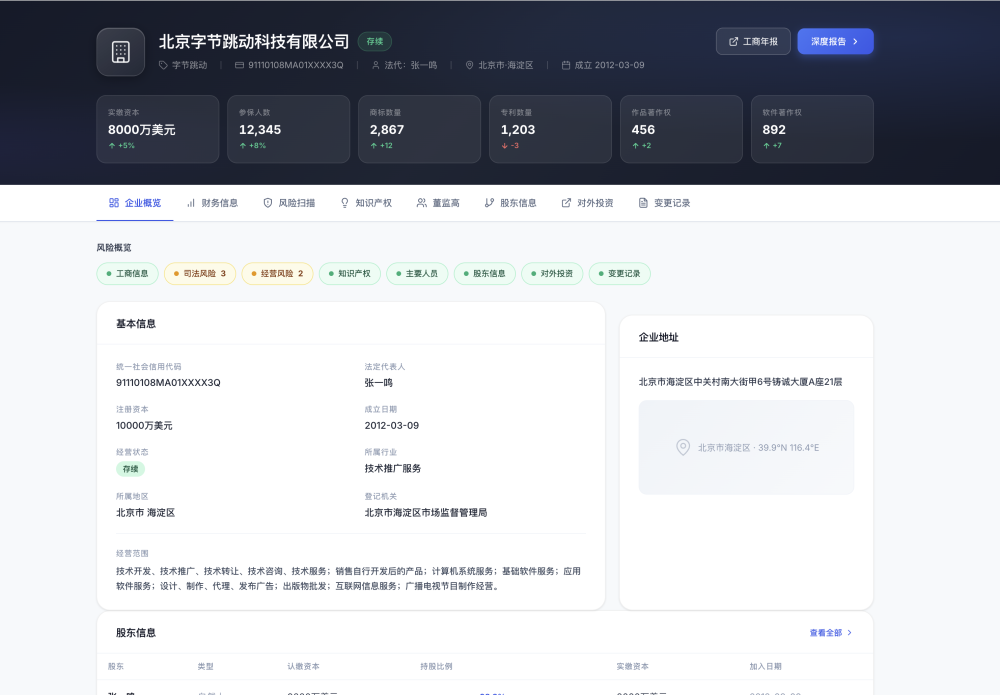1000x695 pixels.
Task: Click the 认缴资本 column header
Action: click(304, 666)
